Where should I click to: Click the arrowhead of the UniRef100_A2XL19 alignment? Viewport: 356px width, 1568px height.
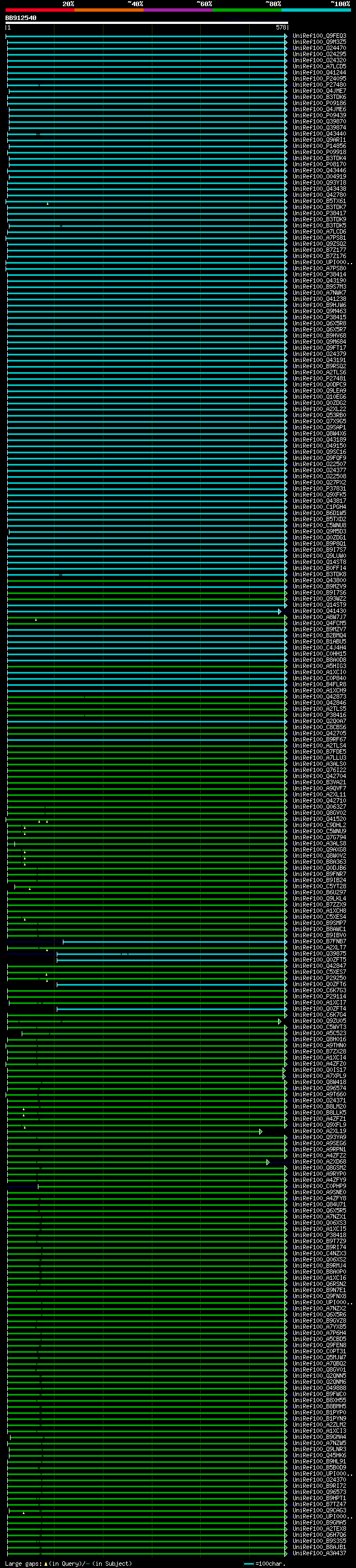260,1131
